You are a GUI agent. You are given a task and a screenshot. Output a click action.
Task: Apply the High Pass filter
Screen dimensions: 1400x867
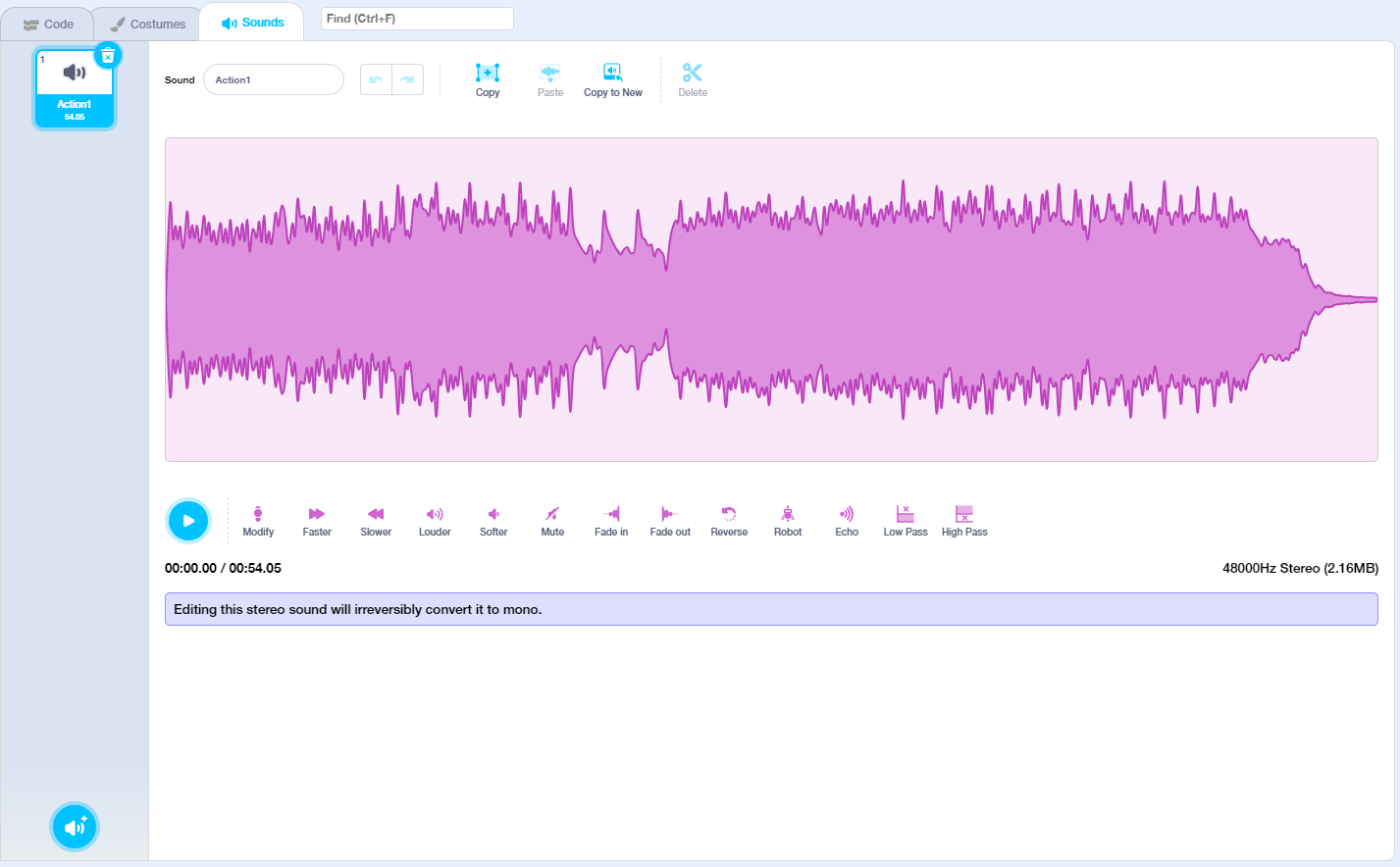click(964, 520)
